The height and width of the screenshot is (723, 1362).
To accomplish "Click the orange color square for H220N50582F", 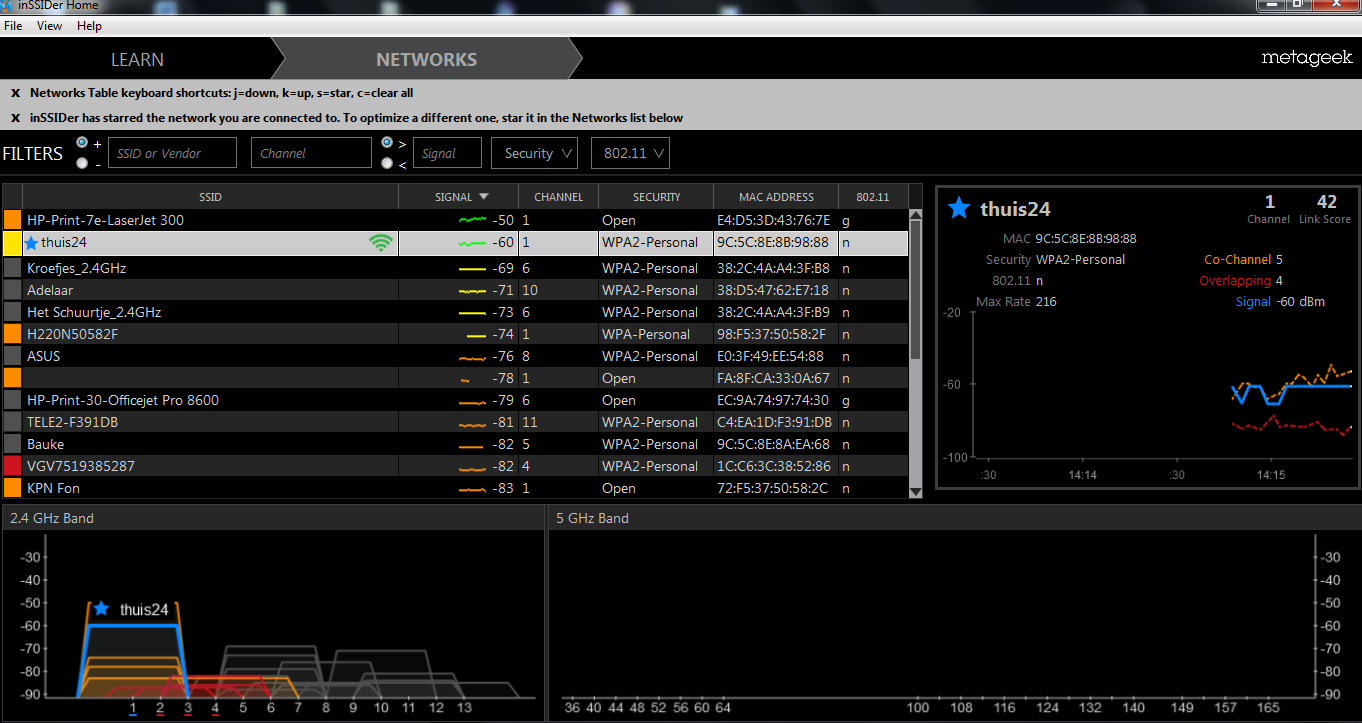I will 12,334.
